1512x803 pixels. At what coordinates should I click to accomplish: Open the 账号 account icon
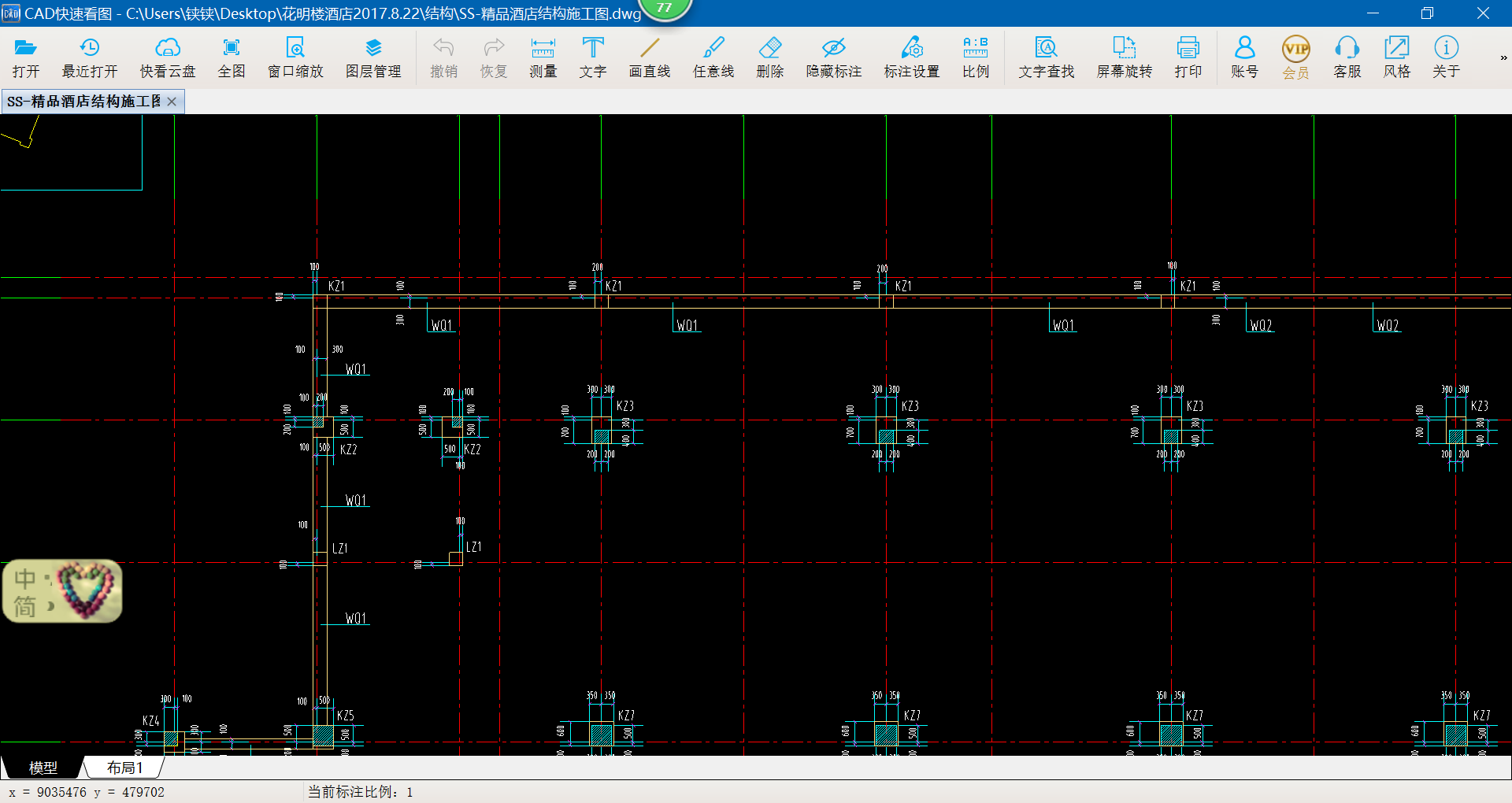point(1245,58)
